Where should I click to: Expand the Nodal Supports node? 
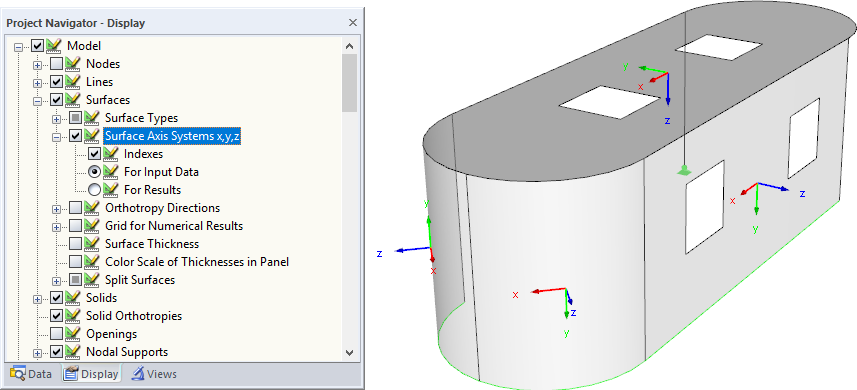click(x=37, y=354)
